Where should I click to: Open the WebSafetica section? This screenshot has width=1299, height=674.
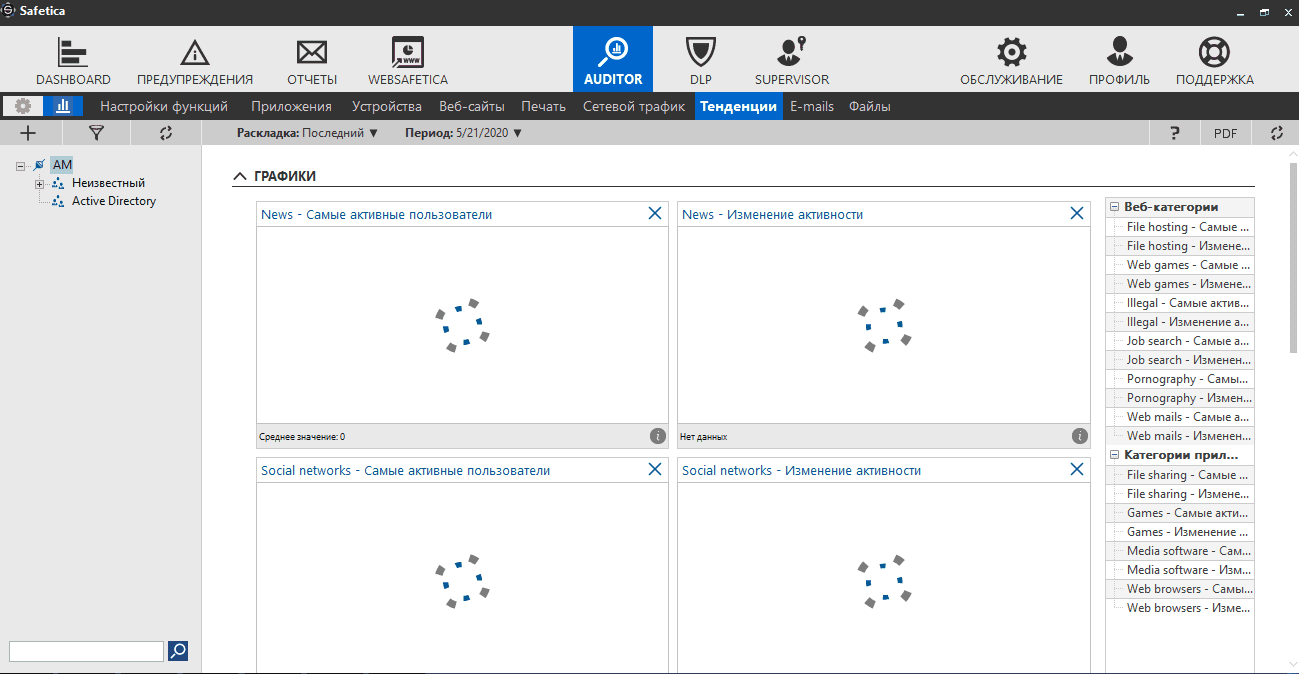pos(408,60)
